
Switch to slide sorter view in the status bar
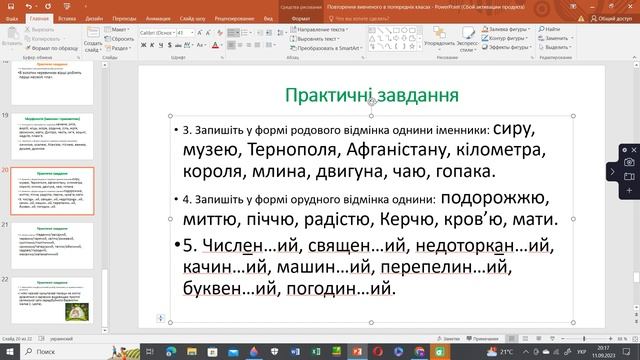pyautogui.click(x=525, y=339)
